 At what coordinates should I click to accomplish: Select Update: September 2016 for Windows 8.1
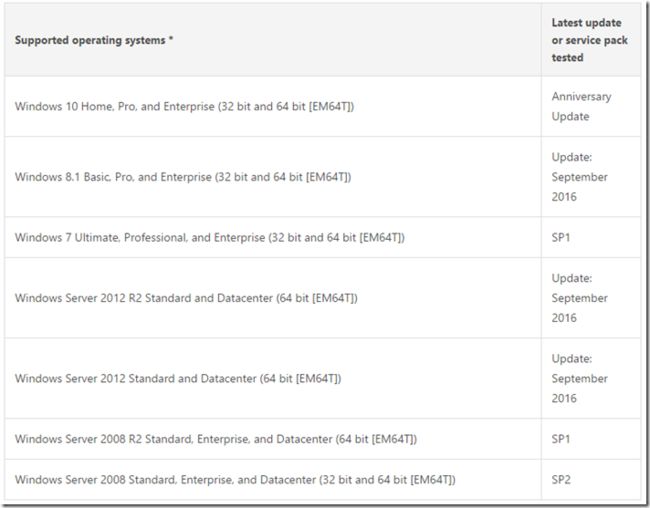(x=579, y=177)
